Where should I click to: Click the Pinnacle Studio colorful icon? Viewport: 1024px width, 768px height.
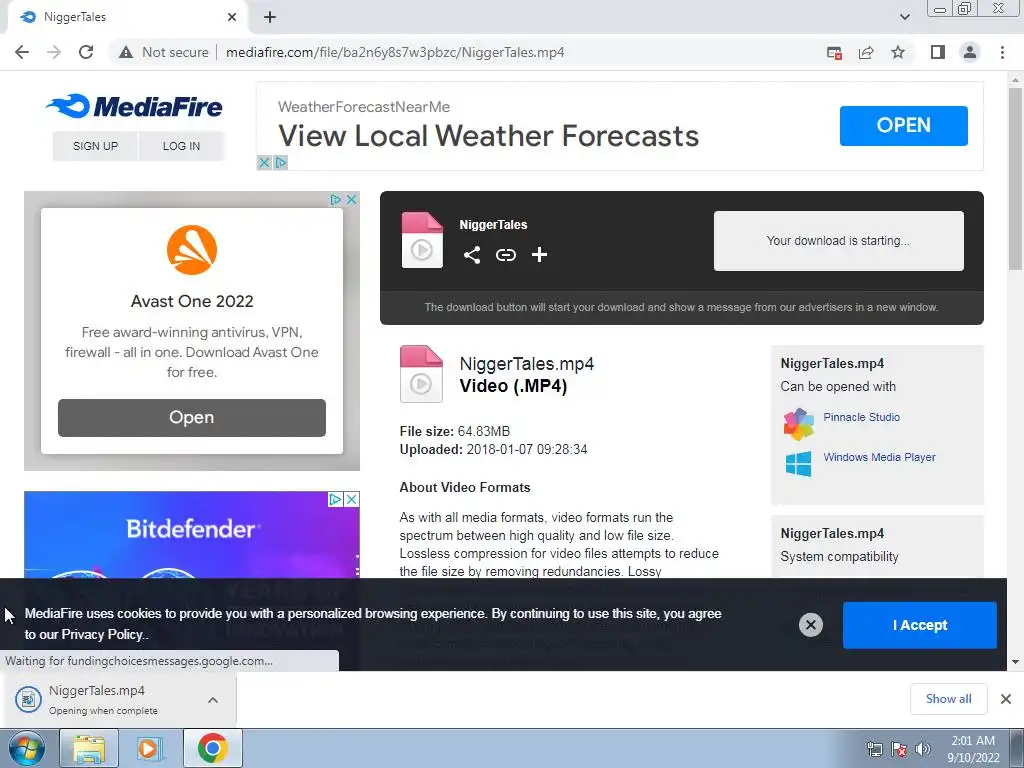click(799, 424)
